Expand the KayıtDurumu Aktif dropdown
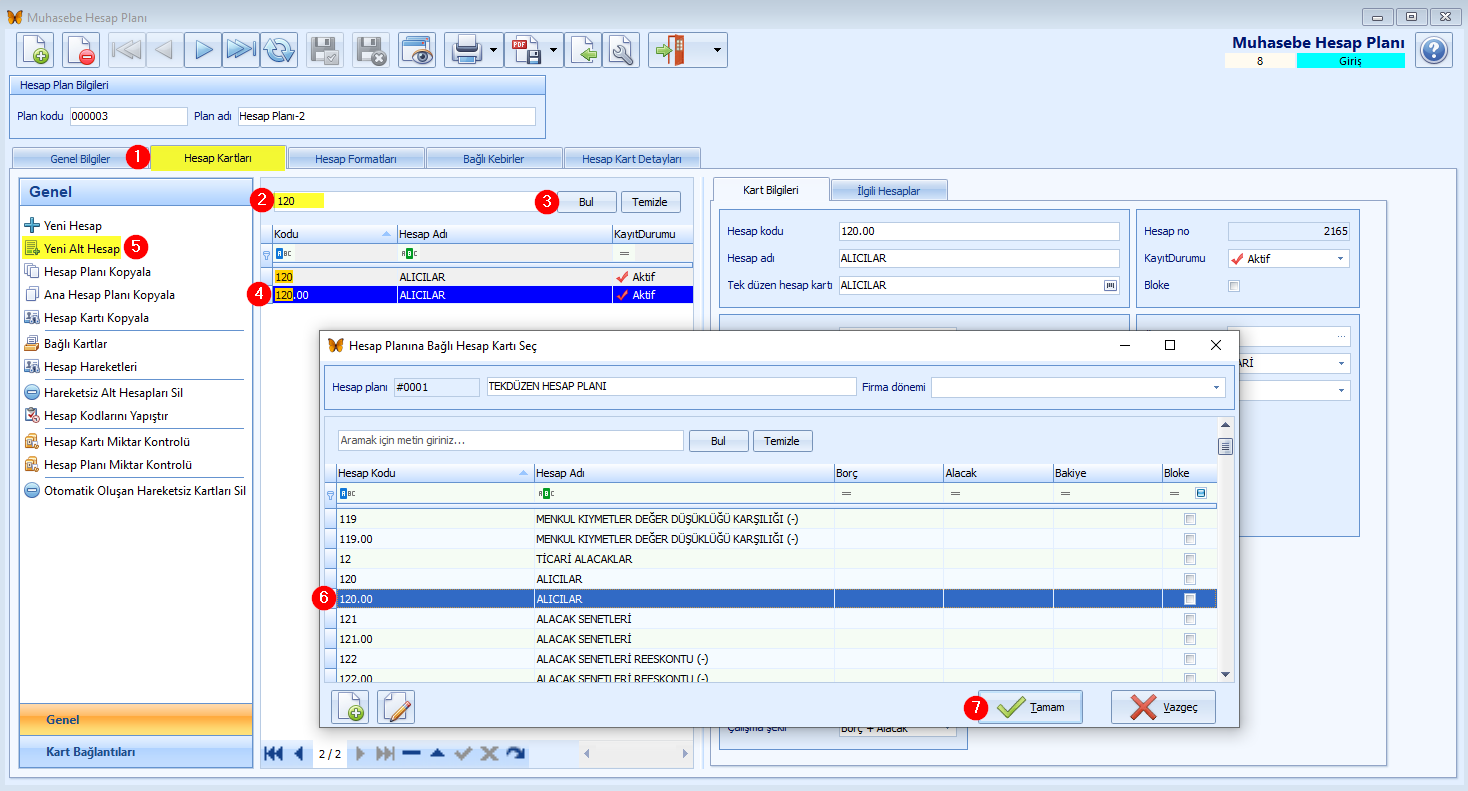The height and width of the screenshot is (791, 1468). tap(1340, 259)
